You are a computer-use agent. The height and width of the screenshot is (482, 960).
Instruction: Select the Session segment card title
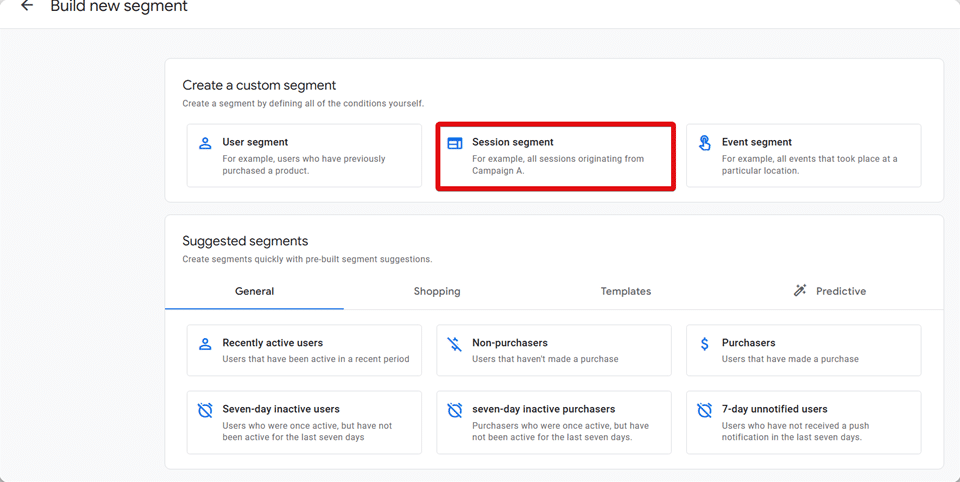pos(512,142)
